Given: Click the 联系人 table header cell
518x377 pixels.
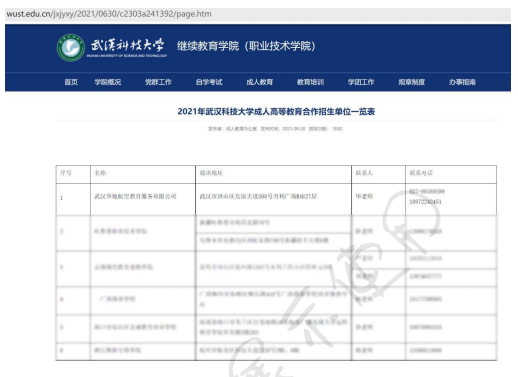Looking at the screenshot, I should (379, 174).
